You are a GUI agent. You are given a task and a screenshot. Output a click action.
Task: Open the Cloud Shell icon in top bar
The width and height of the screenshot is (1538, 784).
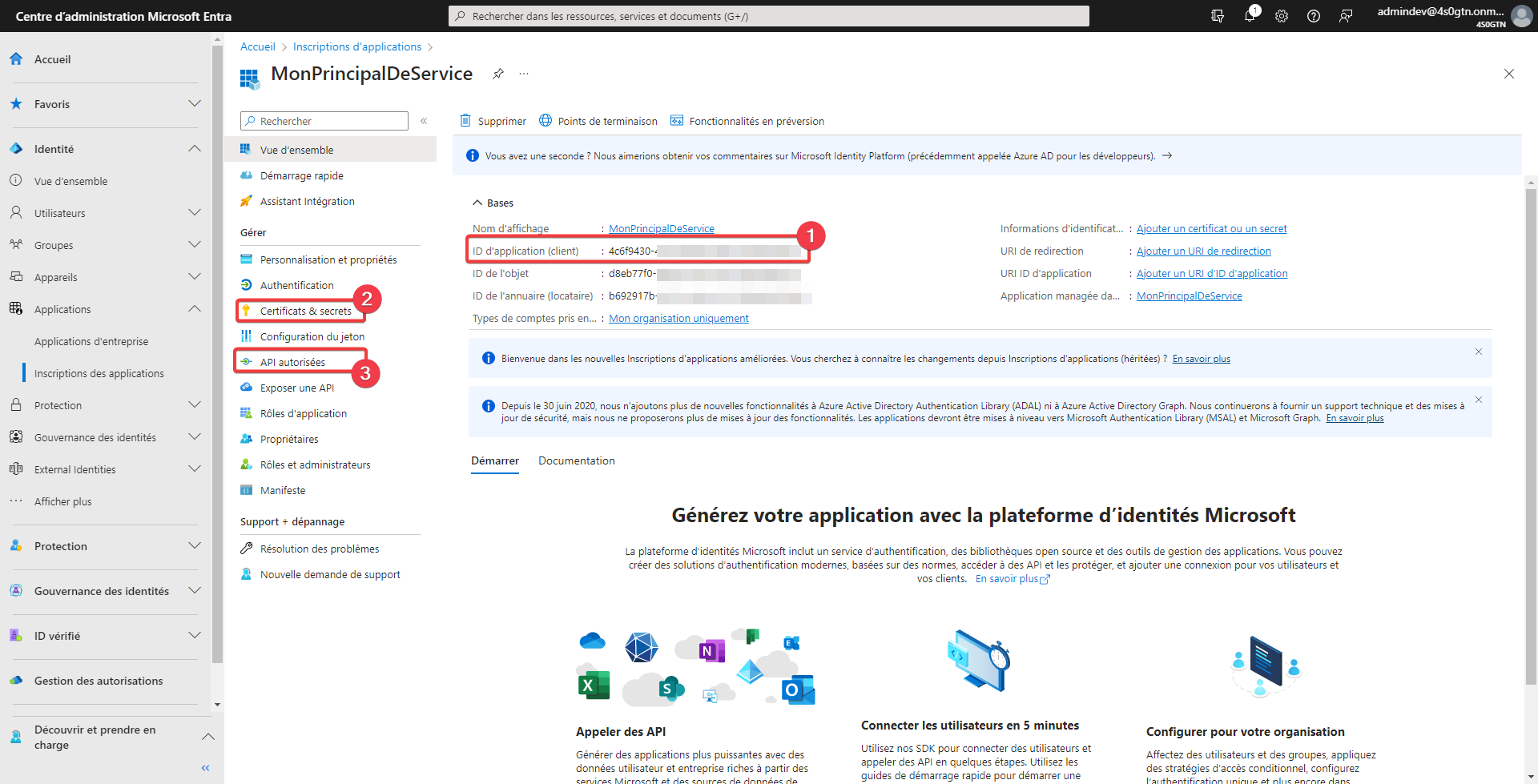1218,16
